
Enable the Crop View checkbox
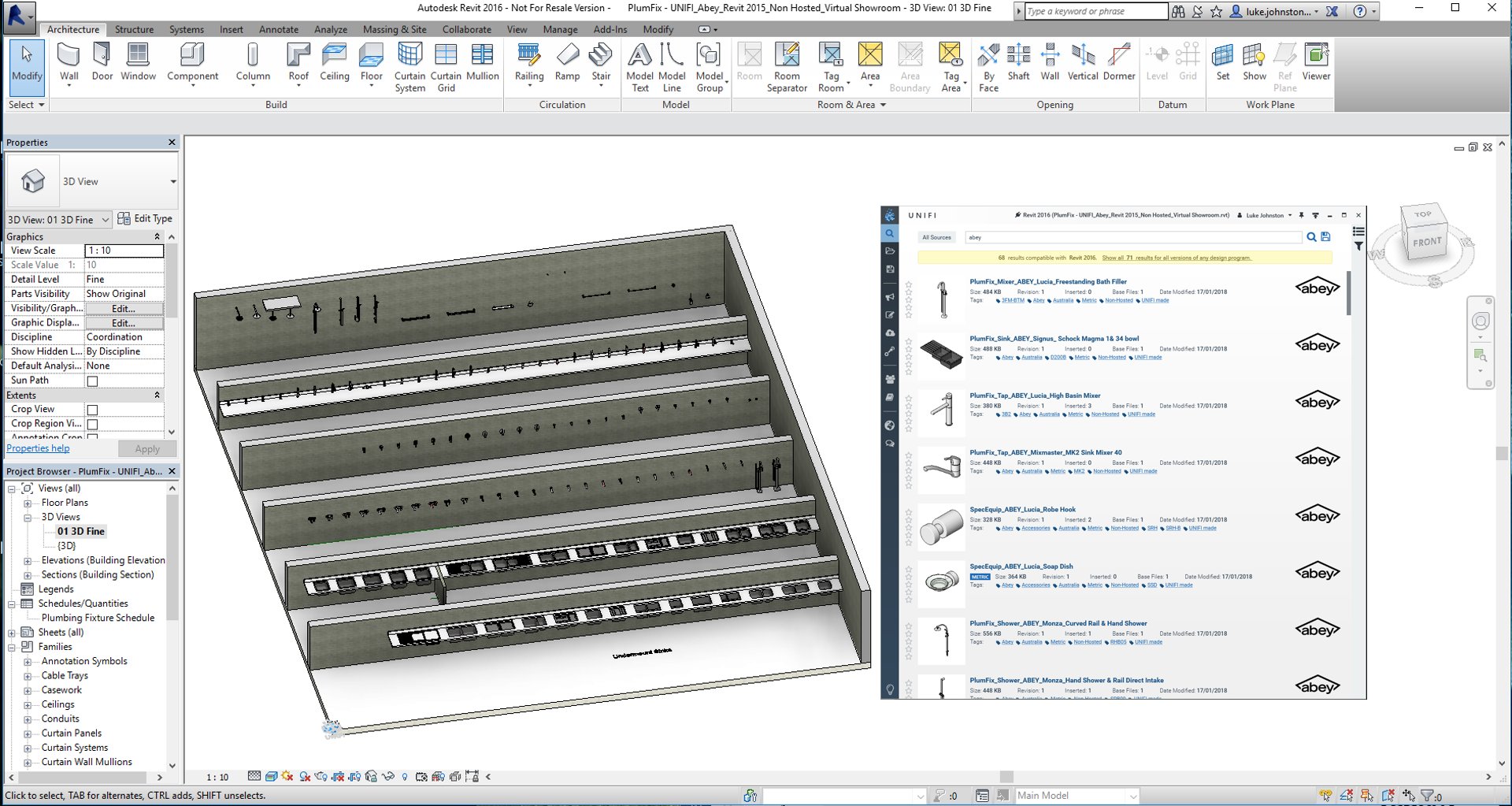pyautogui.click(x=92, y=409)
